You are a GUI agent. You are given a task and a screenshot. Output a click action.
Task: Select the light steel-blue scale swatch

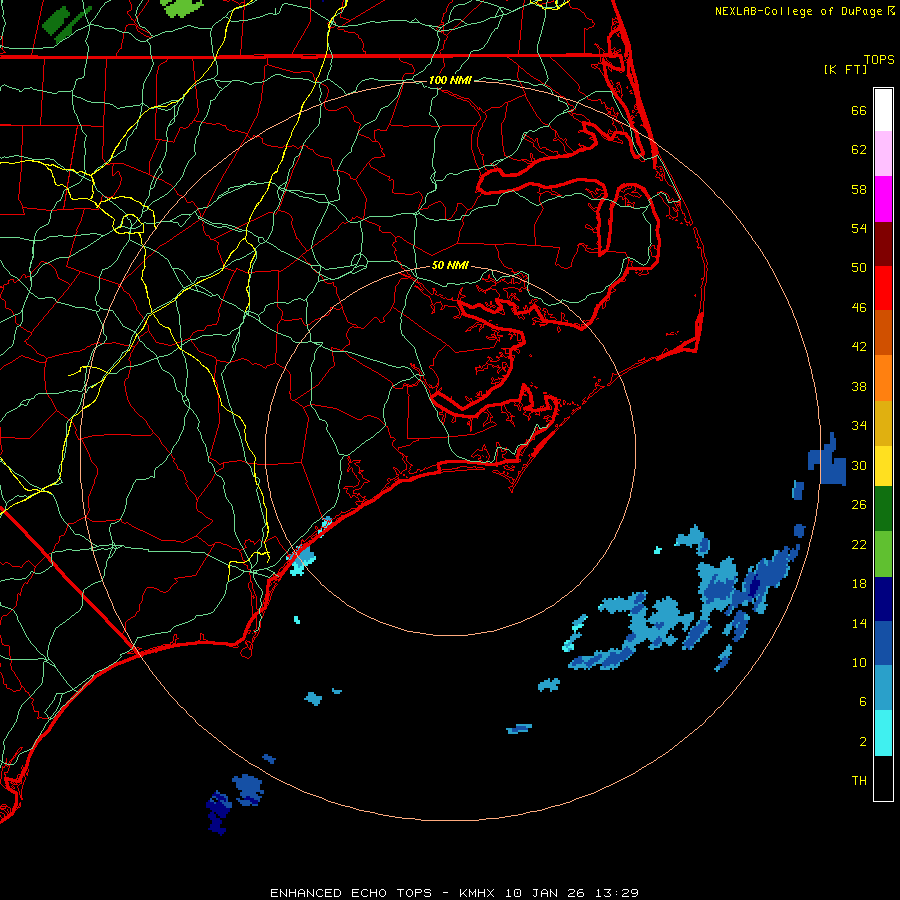(x=883, y=688)
